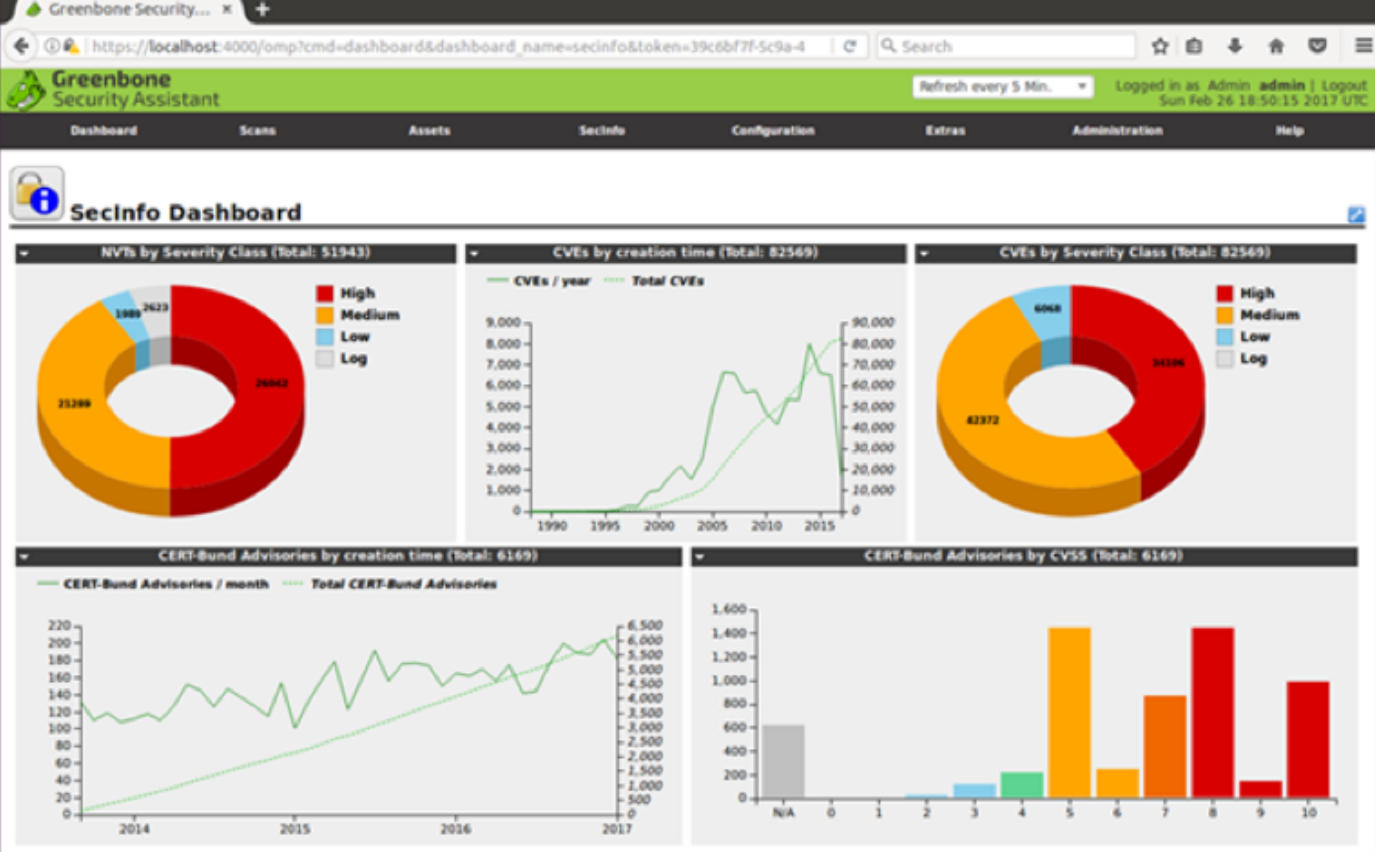Open the Administration menu
Viewport: 1375px width, 852px height.
click(x=1117, y=130)
